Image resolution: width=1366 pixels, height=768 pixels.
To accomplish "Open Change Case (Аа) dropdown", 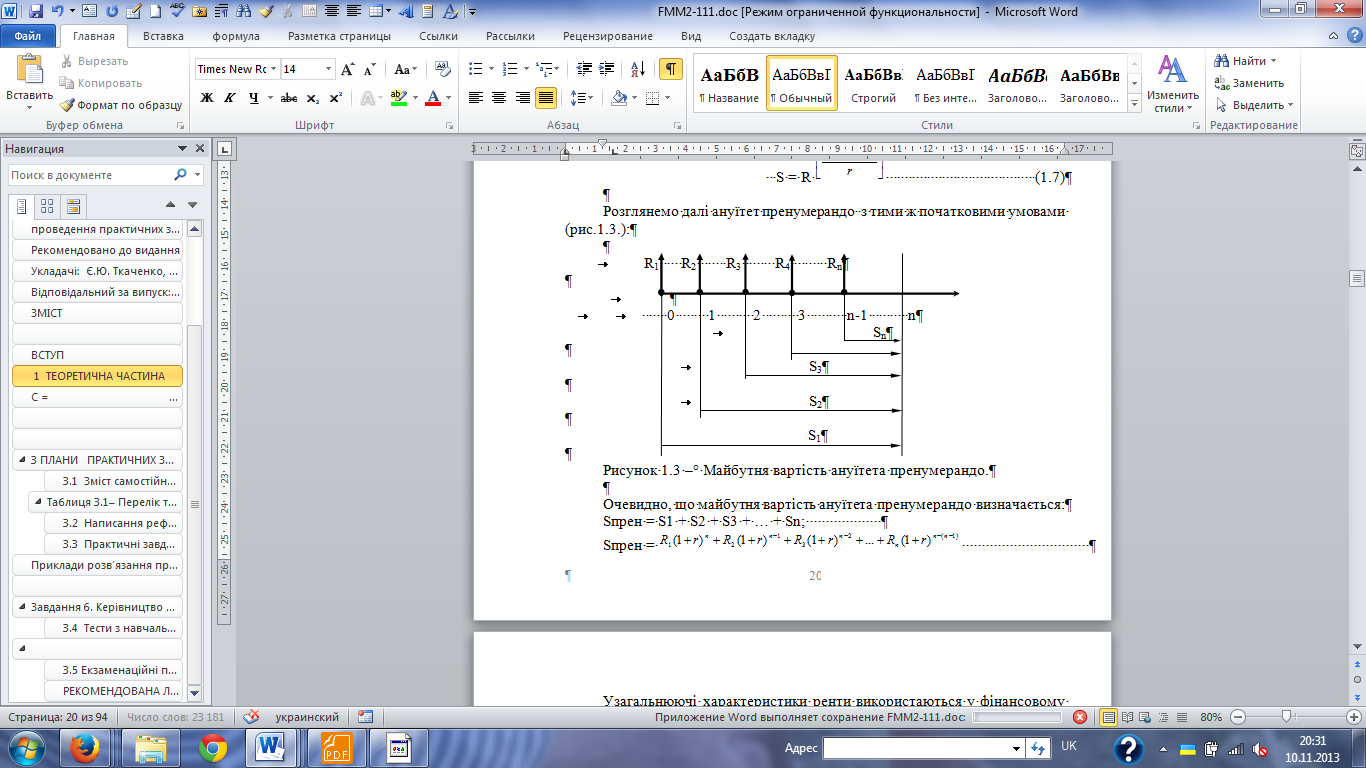I will click(x=406, y=70).
